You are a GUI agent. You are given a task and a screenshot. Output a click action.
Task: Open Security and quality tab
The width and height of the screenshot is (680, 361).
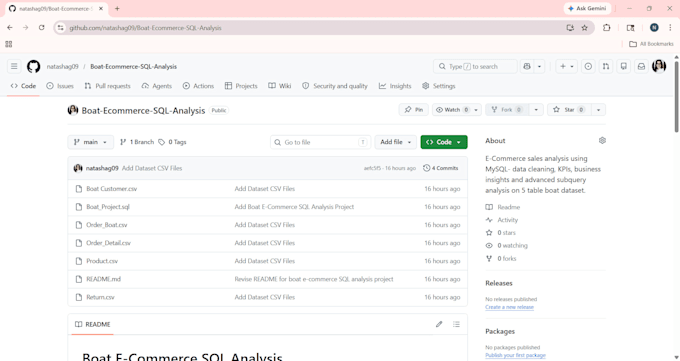pos(335,86)
